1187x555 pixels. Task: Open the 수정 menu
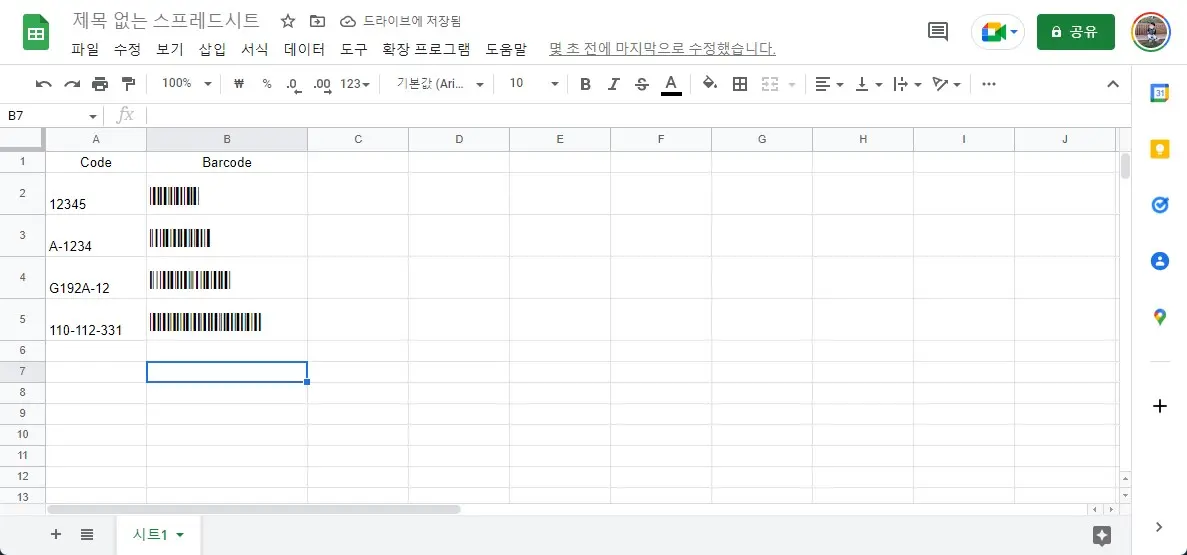pos(127,49)
